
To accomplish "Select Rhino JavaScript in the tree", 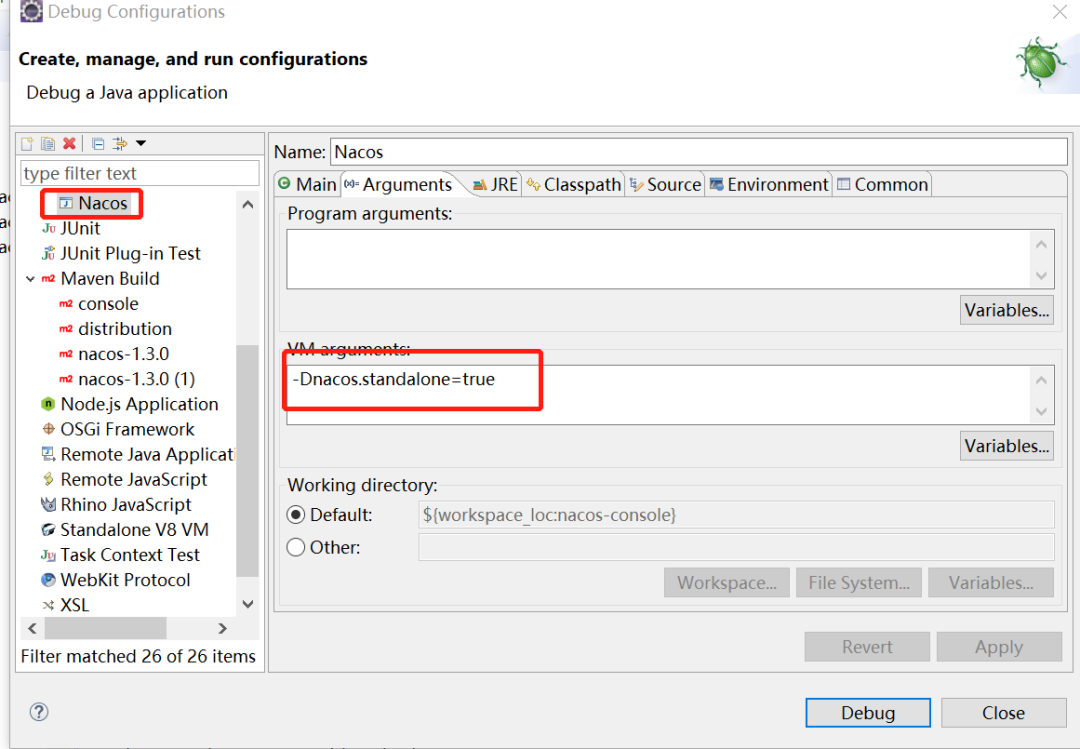I will pos(116,505).
